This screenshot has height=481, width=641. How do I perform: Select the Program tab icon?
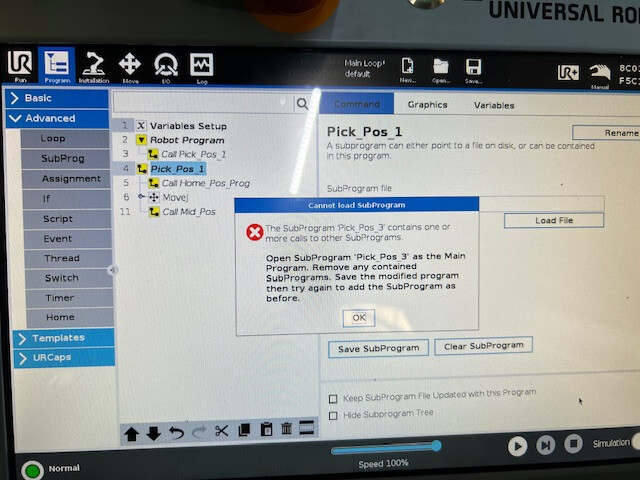(56, 66)
